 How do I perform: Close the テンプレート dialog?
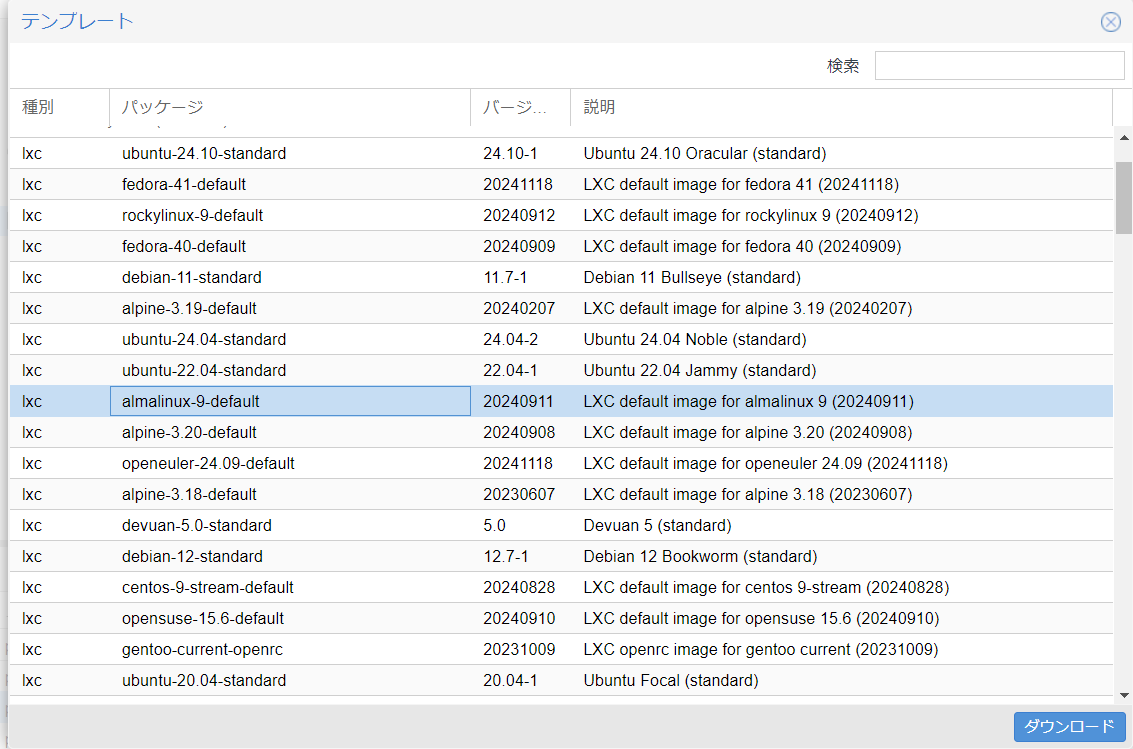tap(1111, 22)
